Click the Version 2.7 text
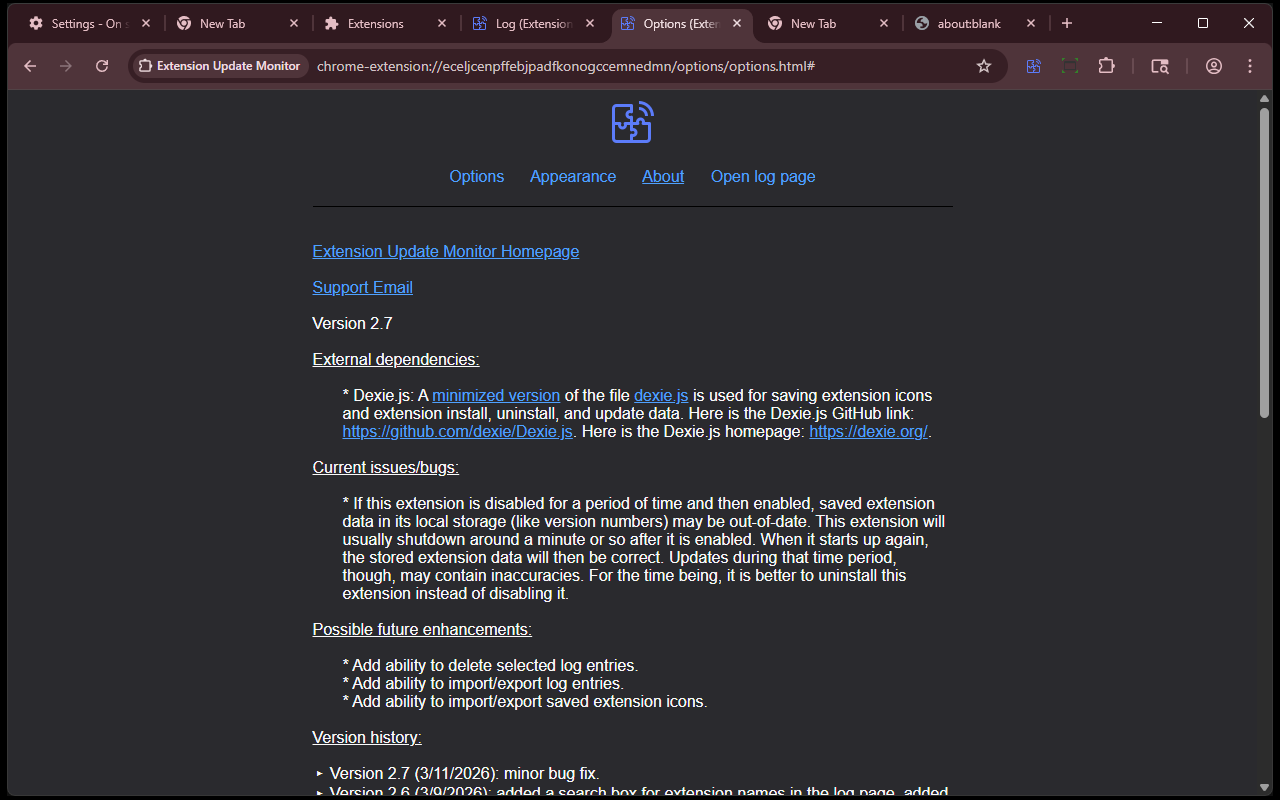The image size is (1280, 800). pyautogui.click(x=352, y=323)
